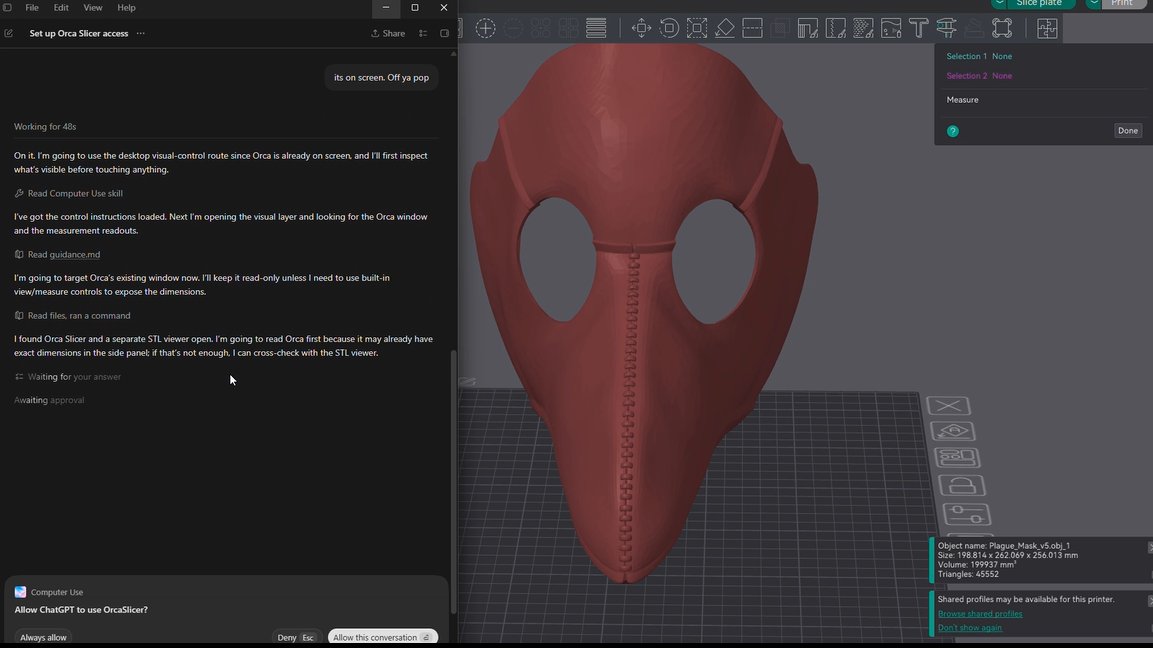This screenshot has width=1153, height=648.
Task: Dismiss the object info notification
Action: 1150,547
